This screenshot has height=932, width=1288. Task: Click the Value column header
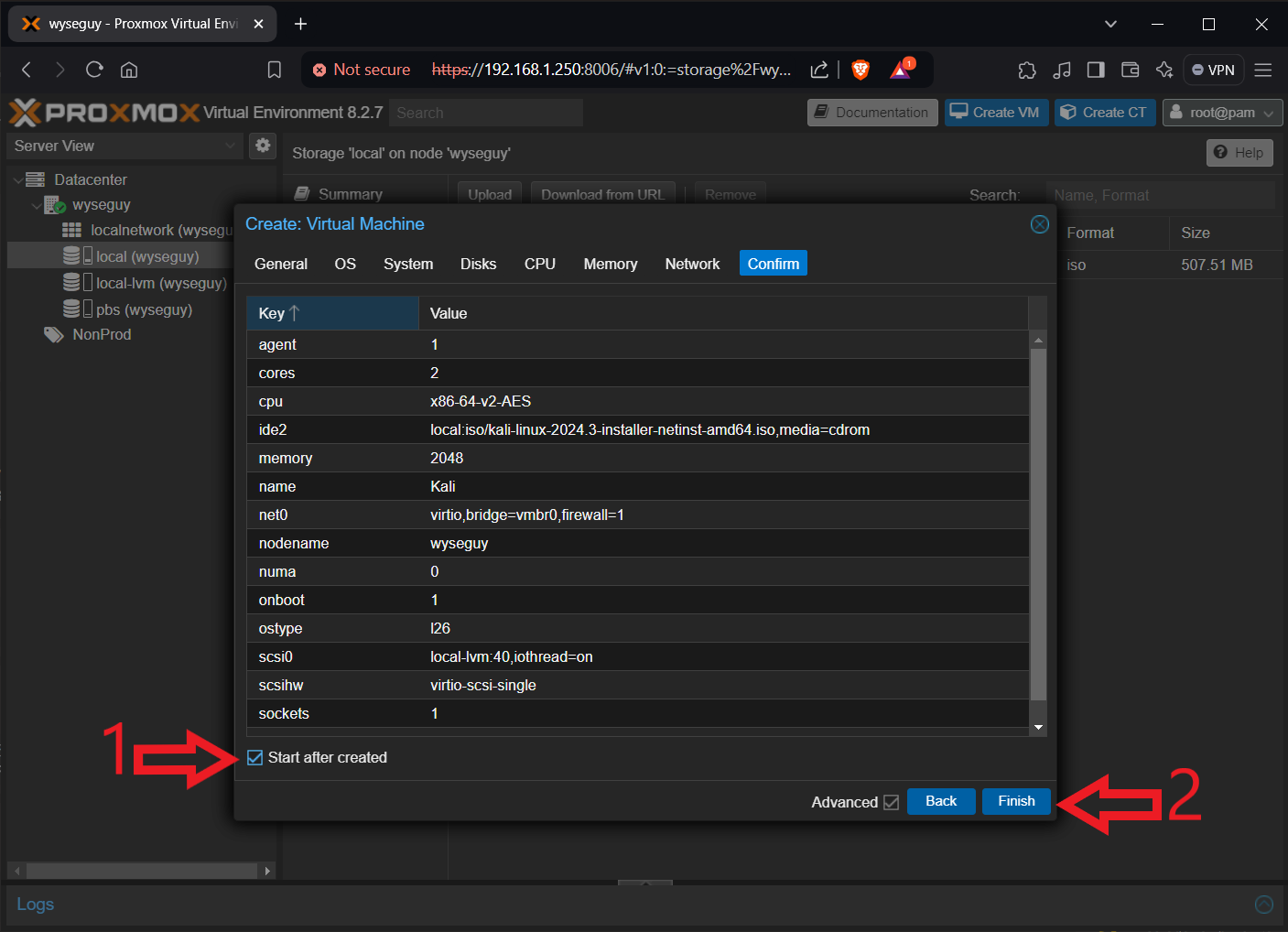(x=723, y=313)
